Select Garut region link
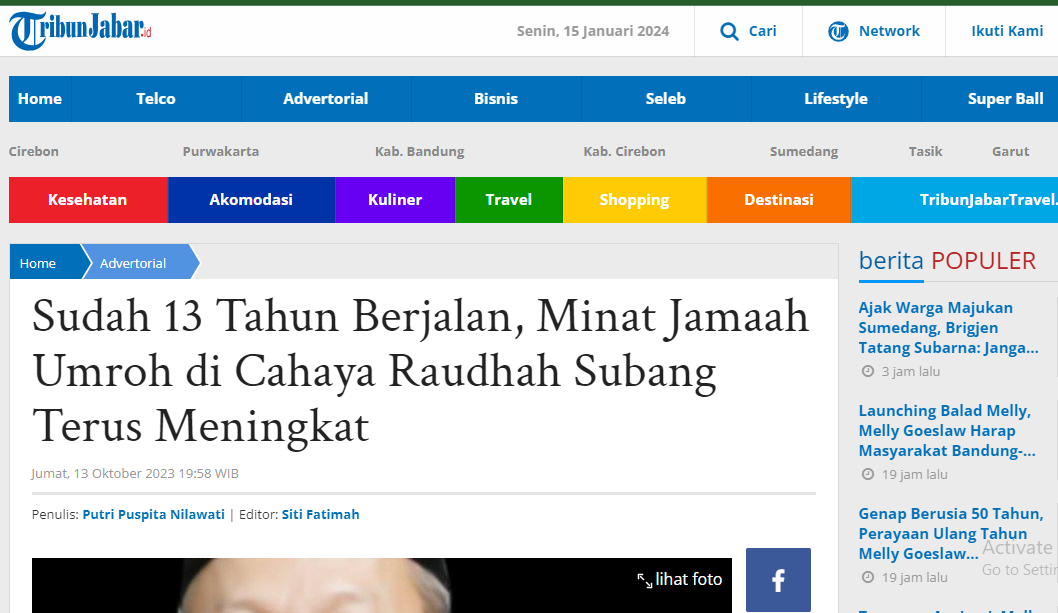This screenshot has height=613, width=1058. 1010,151
